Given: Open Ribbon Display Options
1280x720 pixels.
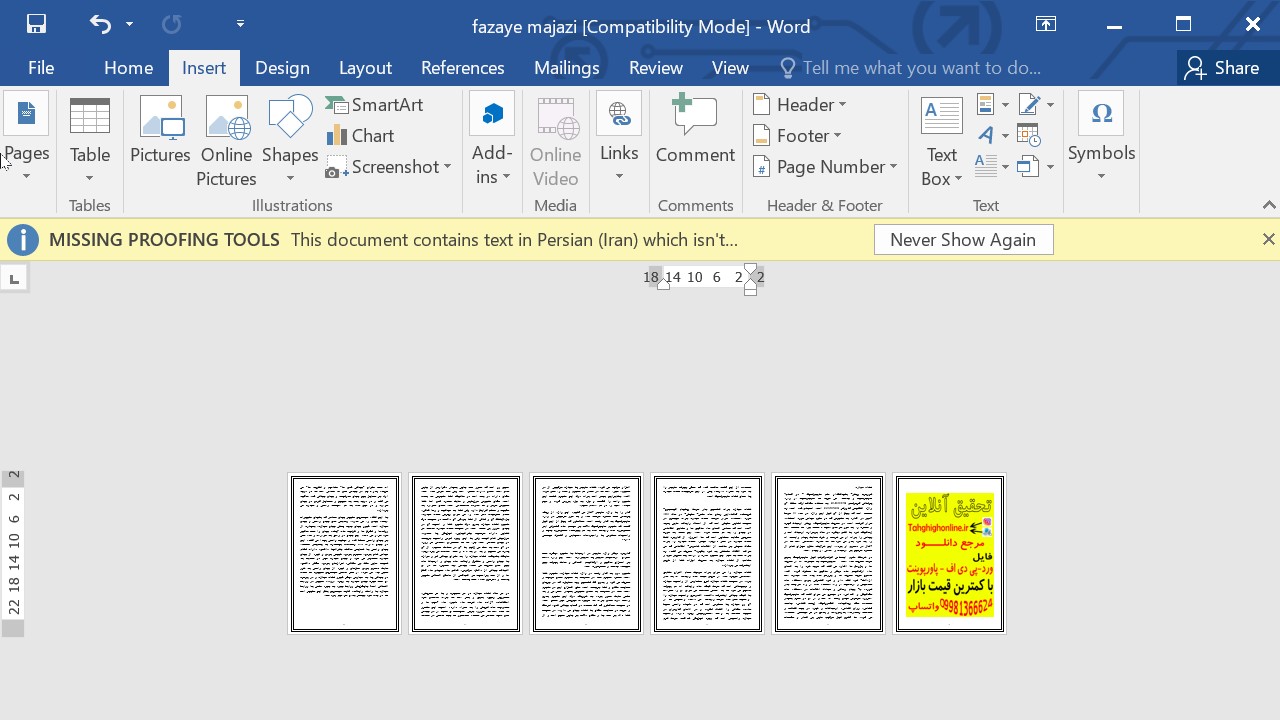Looking at the screenshot, I should 1046,25.
